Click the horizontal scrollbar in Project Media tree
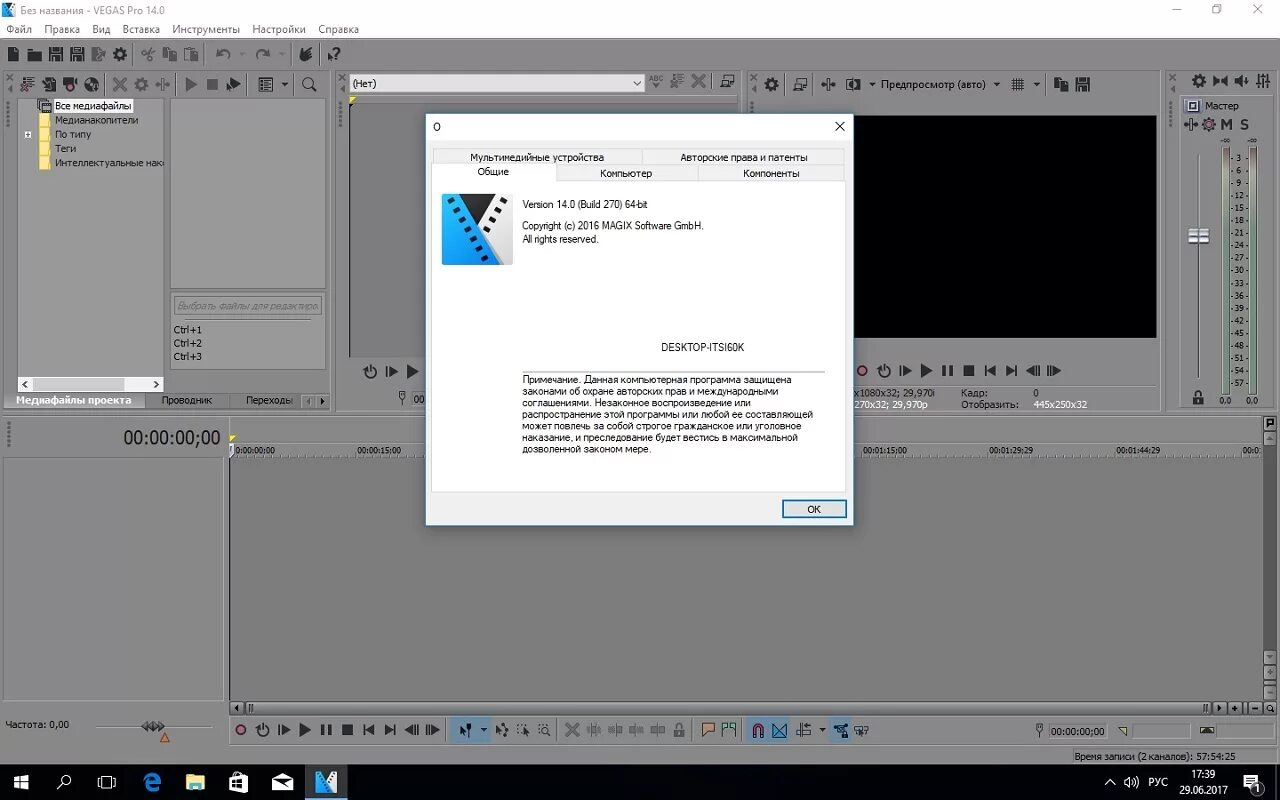 tap(90, 384)
